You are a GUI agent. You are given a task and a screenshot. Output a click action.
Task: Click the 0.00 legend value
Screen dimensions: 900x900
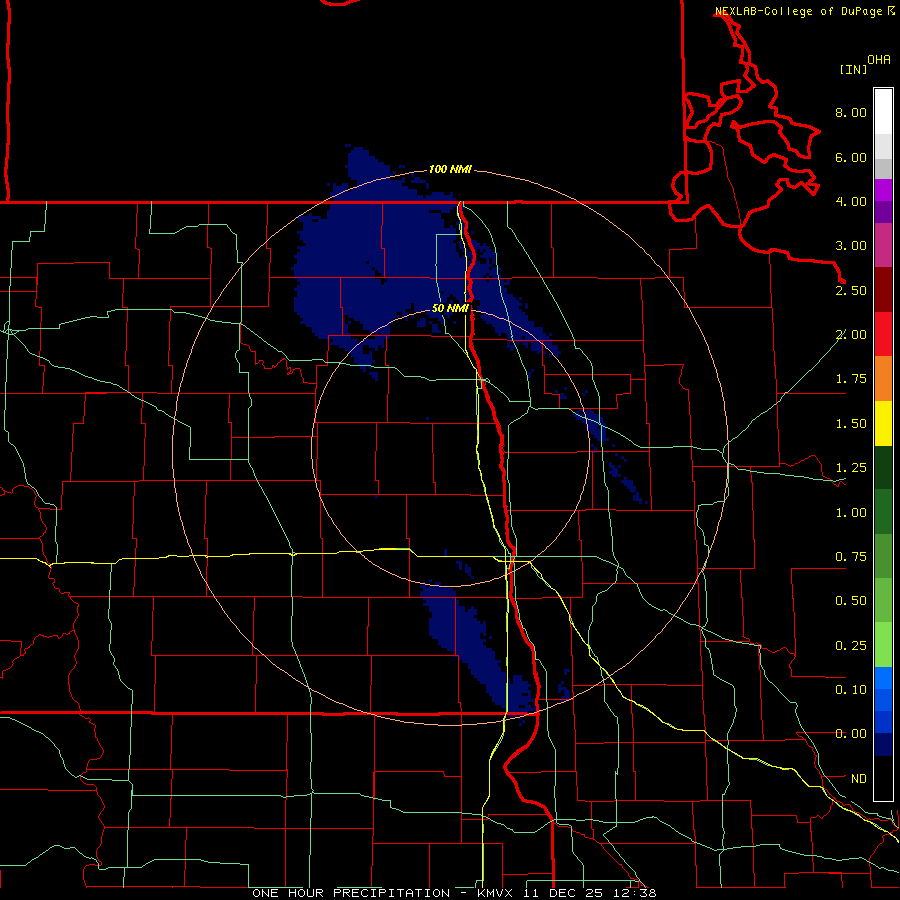click(851, 734)
